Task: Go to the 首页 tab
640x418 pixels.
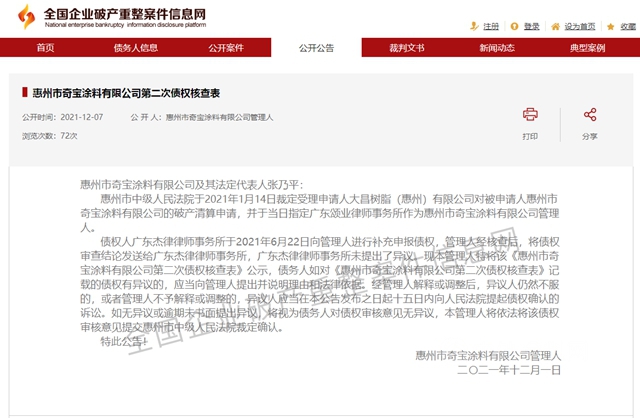Action: [45, 48]
